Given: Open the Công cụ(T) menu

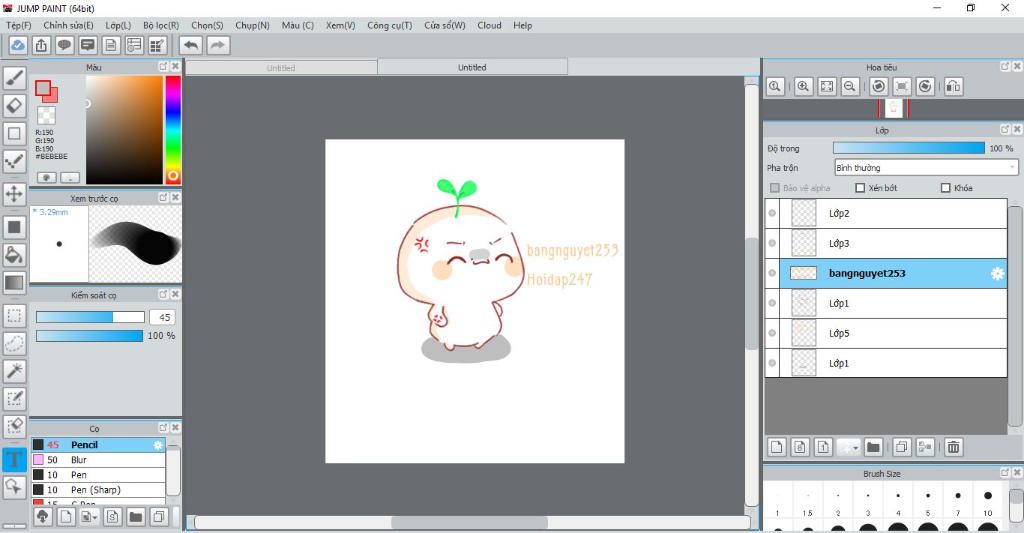Looking at the screenshot, I should point(390,25).
